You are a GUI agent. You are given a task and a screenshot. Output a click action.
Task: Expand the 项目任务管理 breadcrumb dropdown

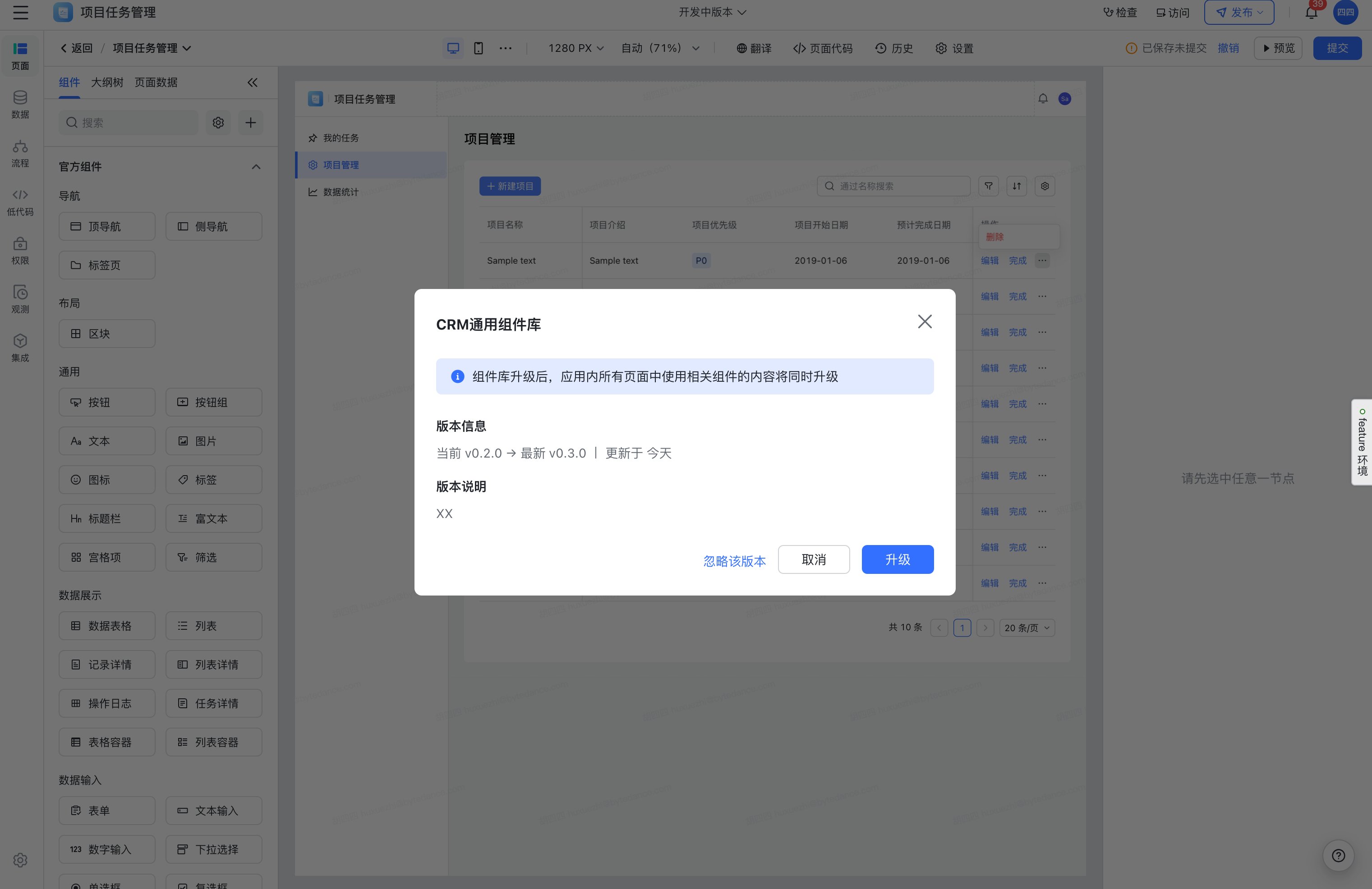click(152, 48)
